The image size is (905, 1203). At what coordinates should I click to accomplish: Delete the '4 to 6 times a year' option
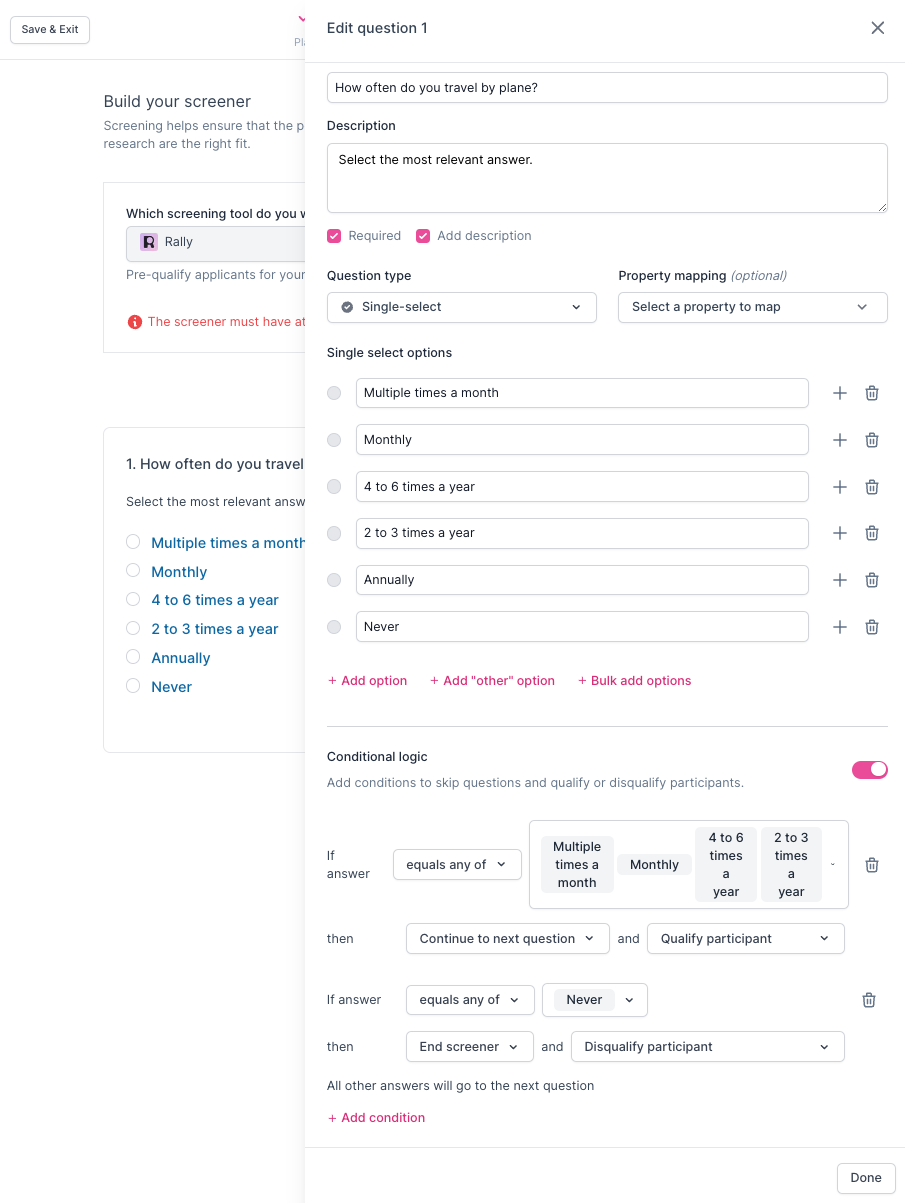point(871,487)
